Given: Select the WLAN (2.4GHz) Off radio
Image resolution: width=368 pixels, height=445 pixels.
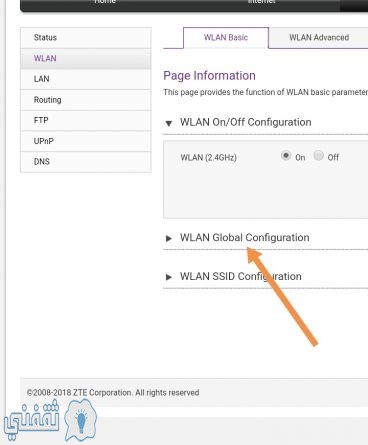Looking at the screenshot, I should 319,155.
